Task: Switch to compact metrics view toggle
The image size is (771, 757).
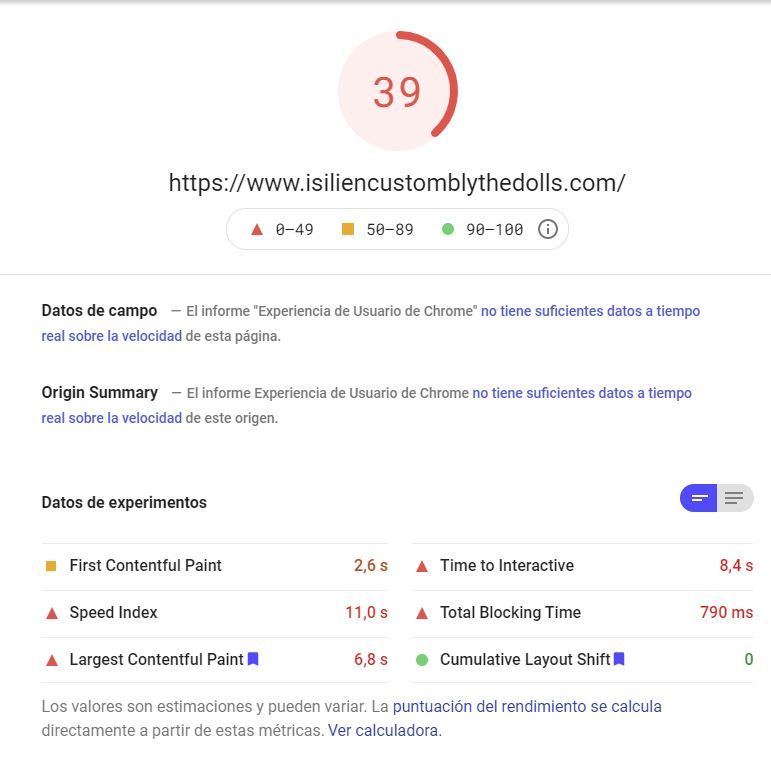Action: 698,498
